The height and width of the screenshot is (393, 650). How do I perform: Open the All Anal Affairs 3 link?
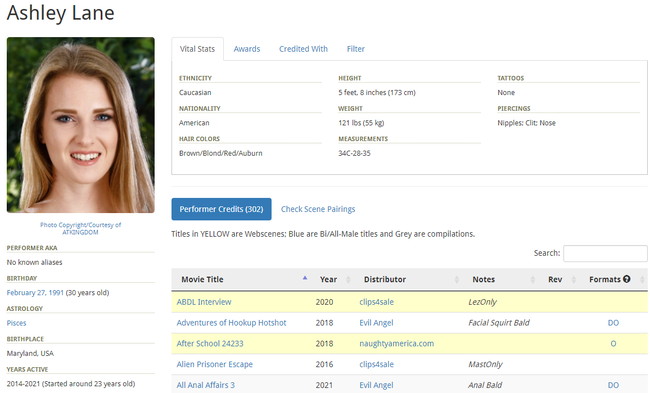[x=206, y=385]
